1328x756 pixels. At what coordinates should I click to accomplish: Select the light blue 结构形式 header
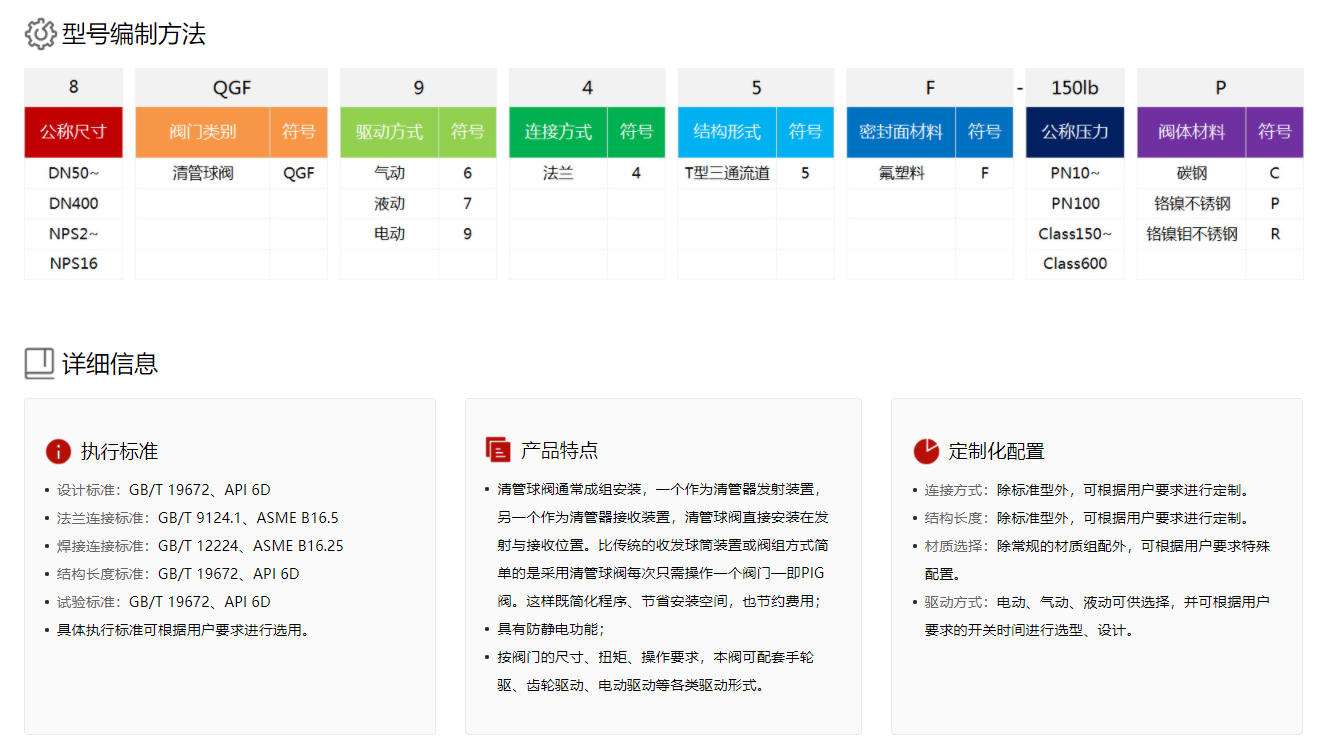pos(727,132)
